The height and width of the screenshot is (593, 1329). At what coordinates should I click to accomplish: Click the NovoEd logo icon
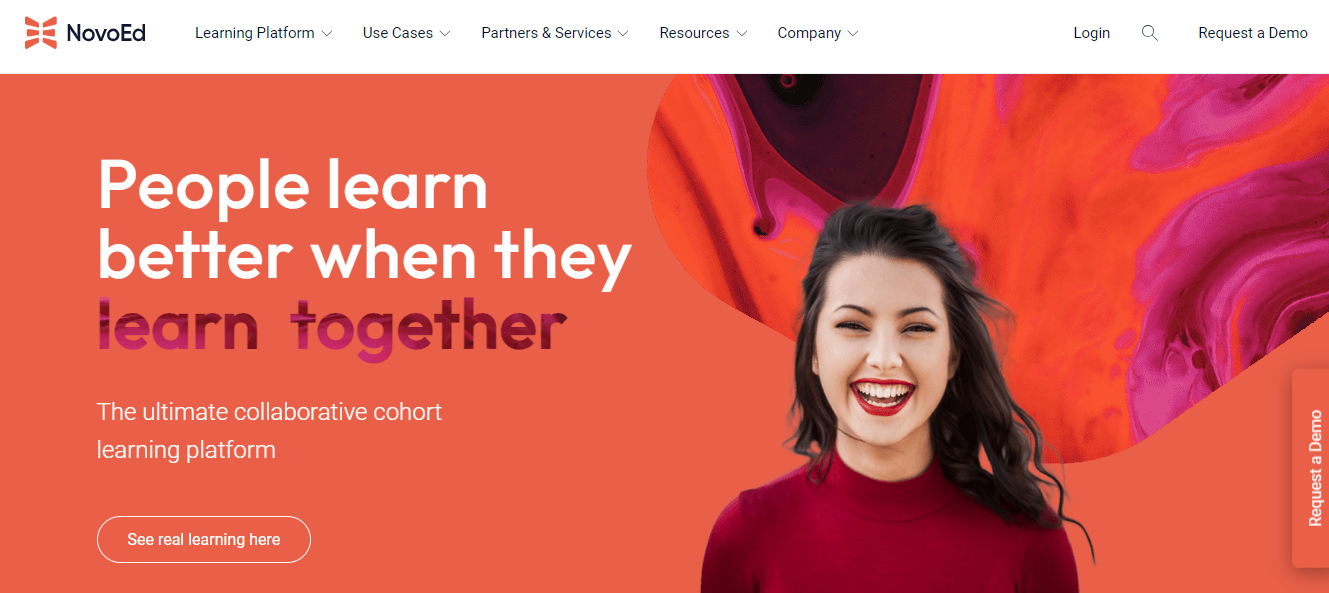[41, 33]
